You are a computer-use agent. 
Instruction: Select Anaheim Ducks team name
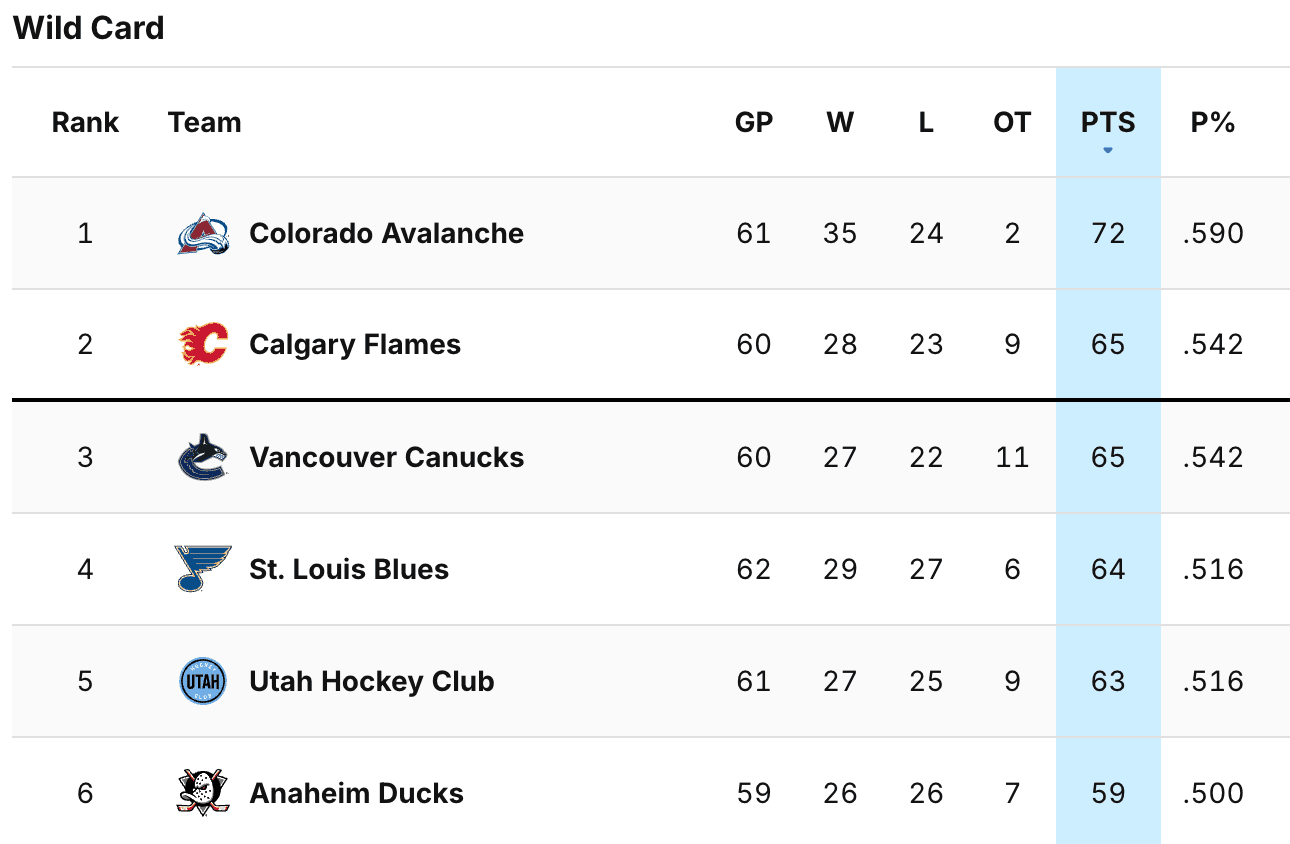356,793
